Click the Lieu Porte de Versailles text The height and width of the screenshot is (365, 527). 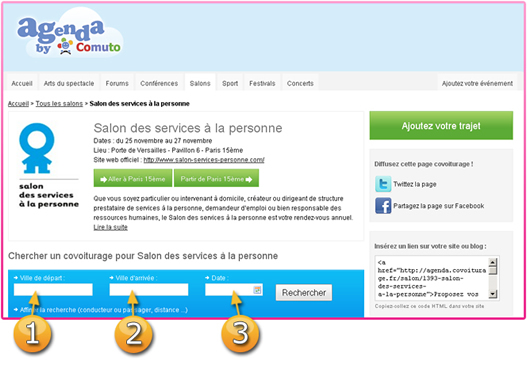(x=168, y=150)
